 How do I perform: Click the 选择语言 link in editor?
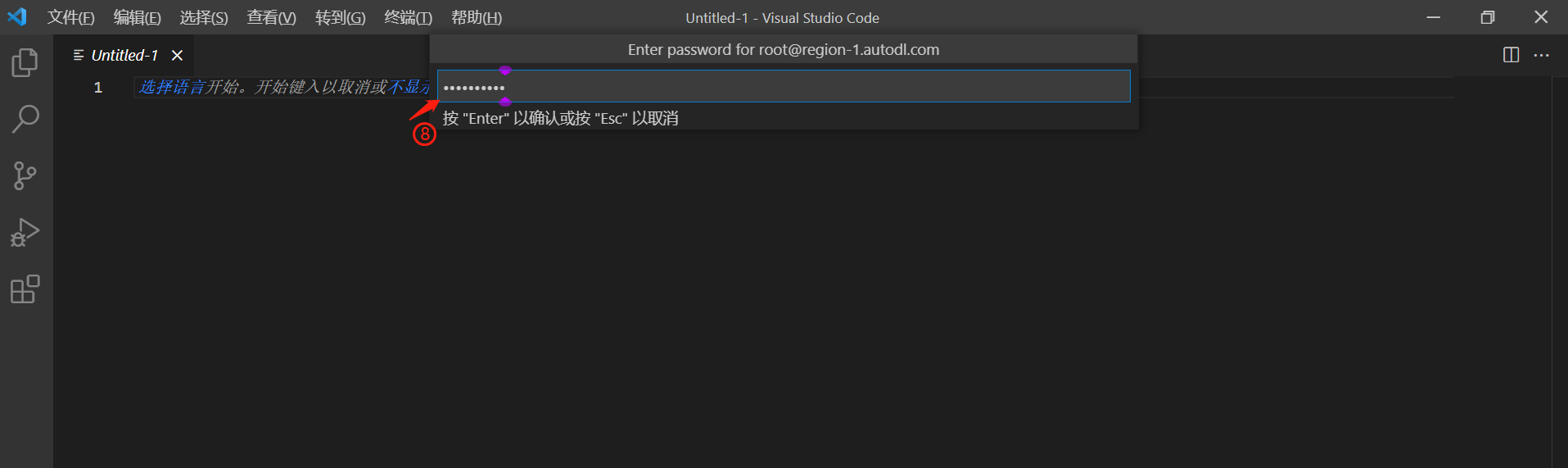click(x=172, y=87)
